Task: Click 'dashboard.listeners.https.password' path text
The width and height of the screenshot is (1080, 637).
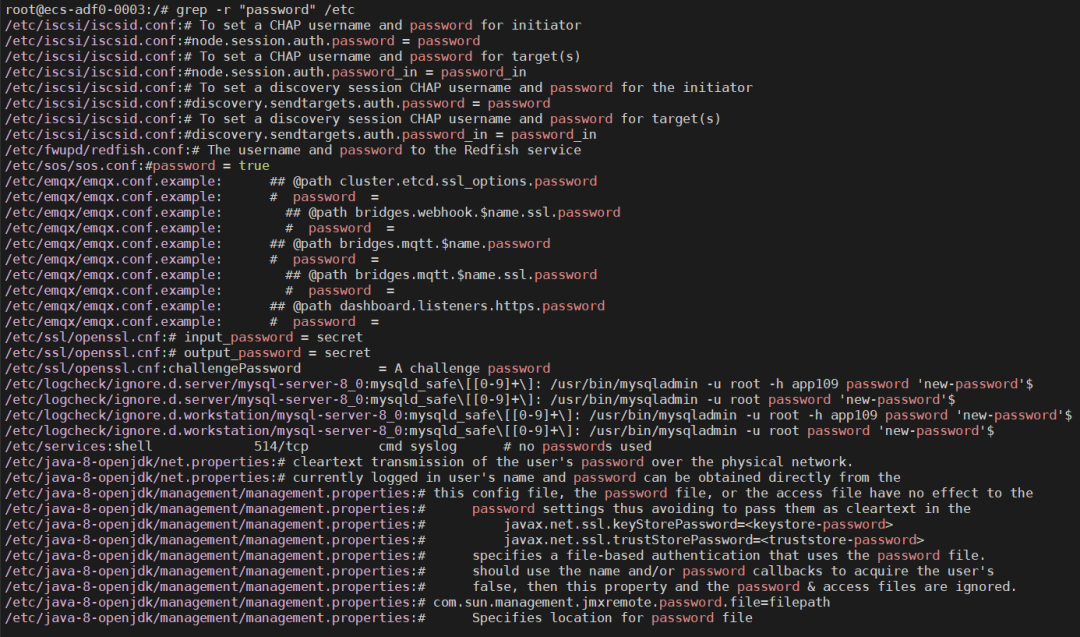Action: tap(472, 306)
